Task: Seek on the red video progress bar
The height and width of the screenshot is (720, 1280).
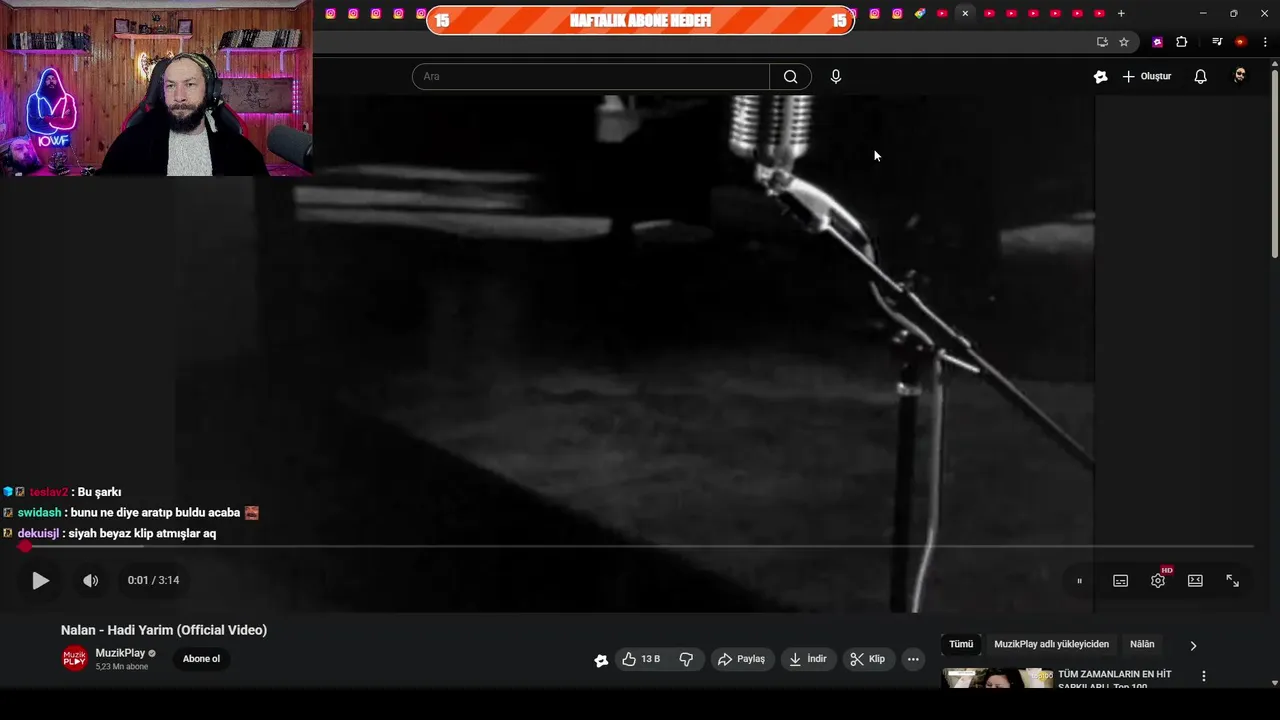Action: (x=636, y=546)
